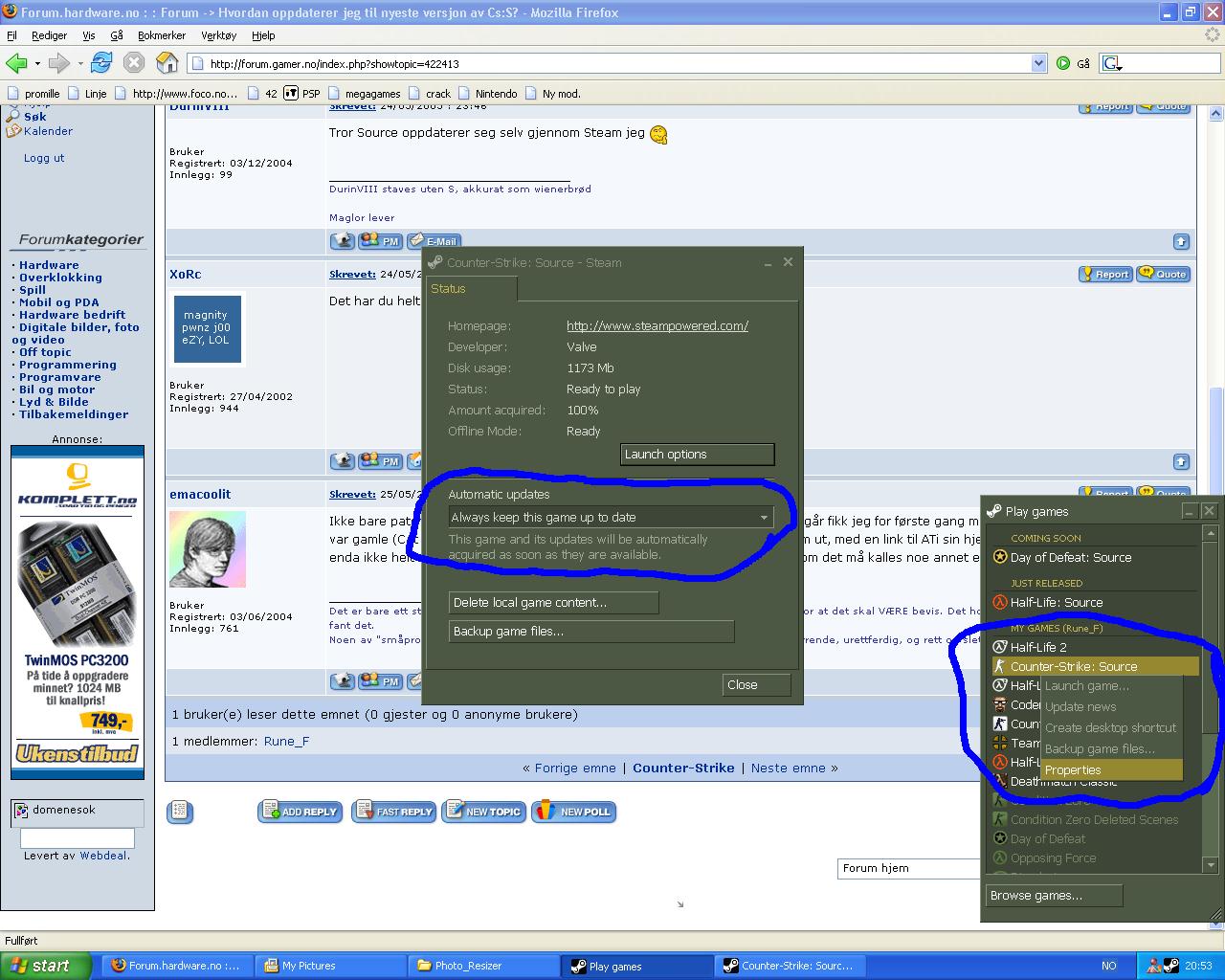Click the Opposing Force lambda icon
The width and height of the screenshot is (1225, 980).
click(x=1000, y=857)
